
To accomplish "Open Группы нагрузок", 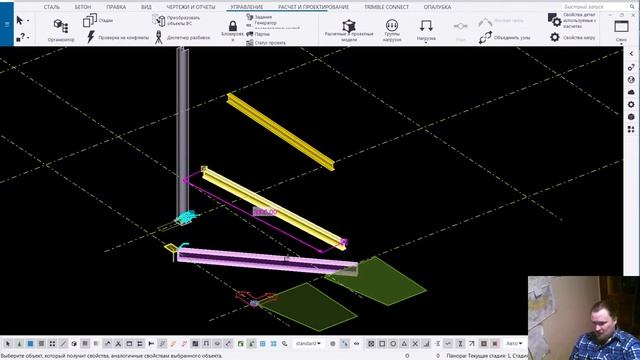I will (392, 30).
